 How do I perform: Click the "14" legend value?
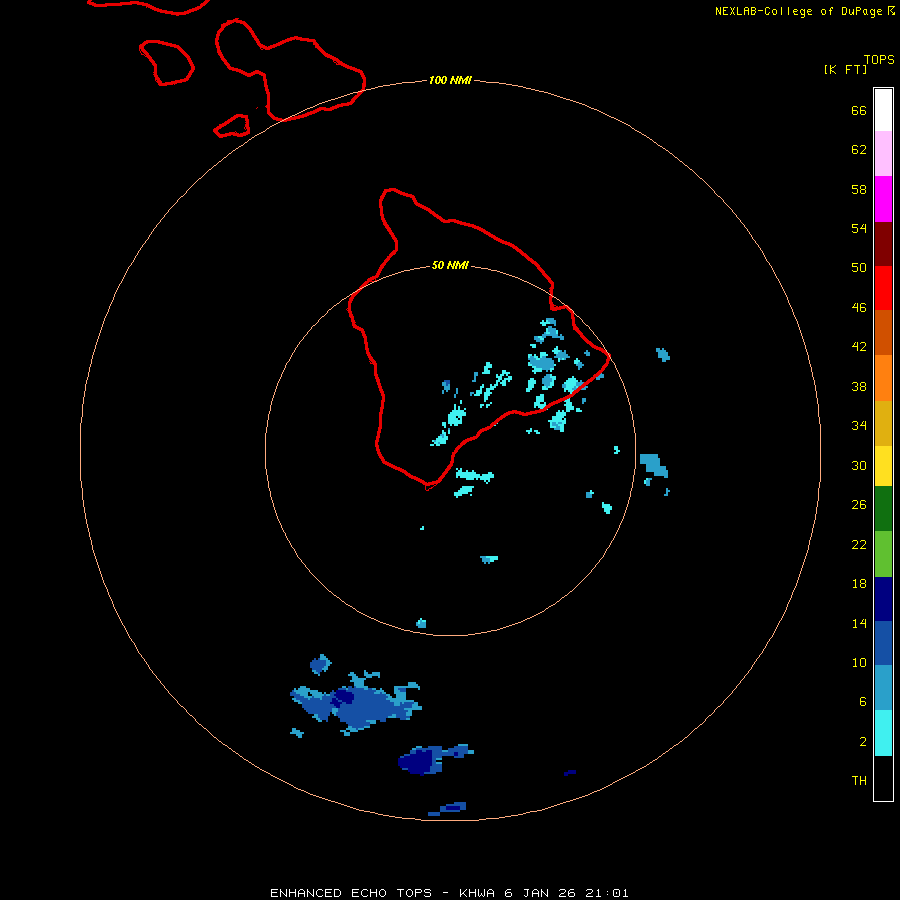pos(859,623)
